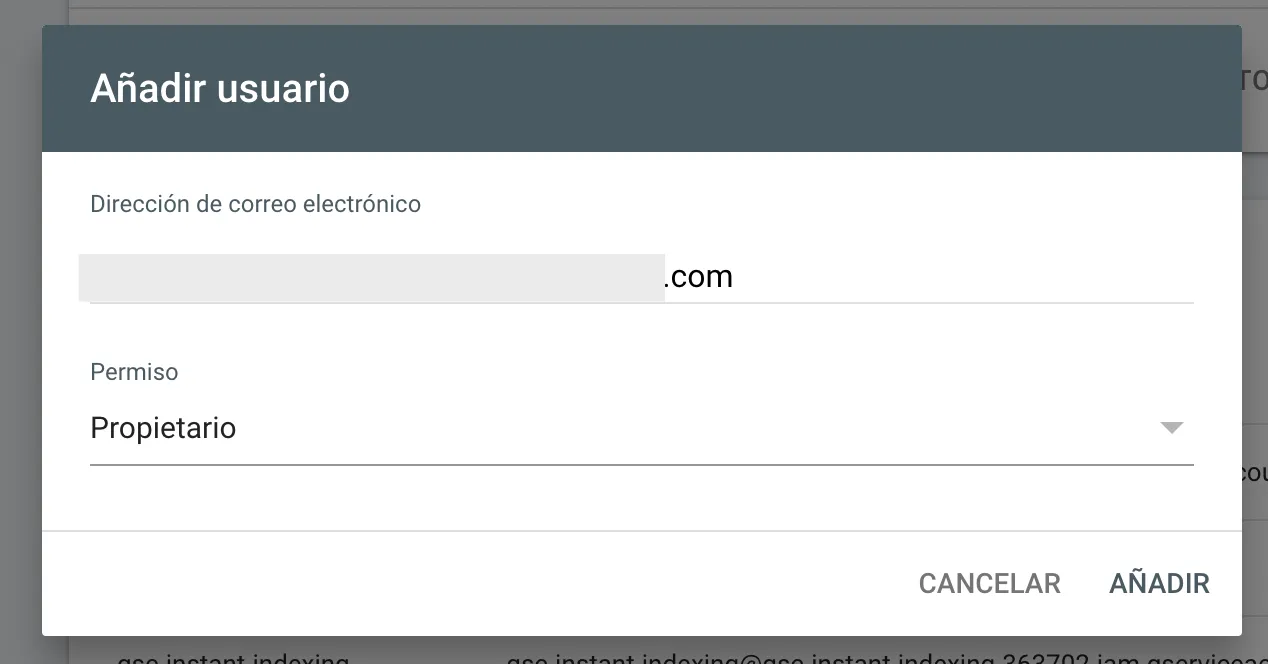The width and height of the screenshot is (1268, 664).
Task: Confirm with the AÑADIR button
Action: pyautogui.click(x=1159, y=583)
